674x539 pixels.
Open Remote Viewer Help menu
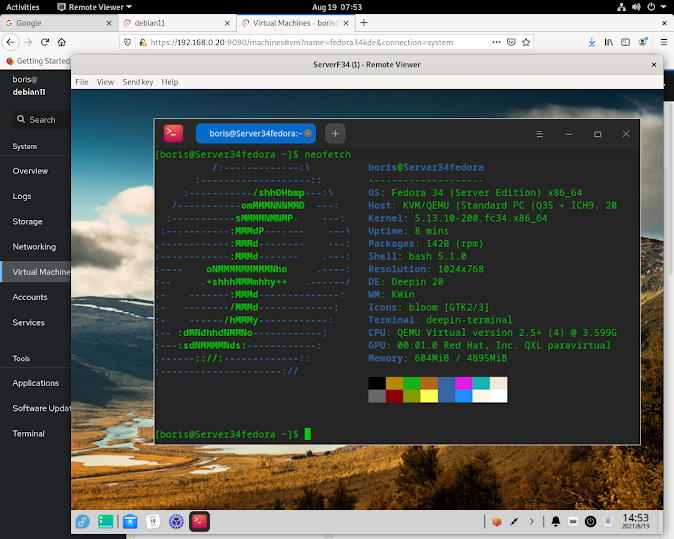(x=170, y=82)
